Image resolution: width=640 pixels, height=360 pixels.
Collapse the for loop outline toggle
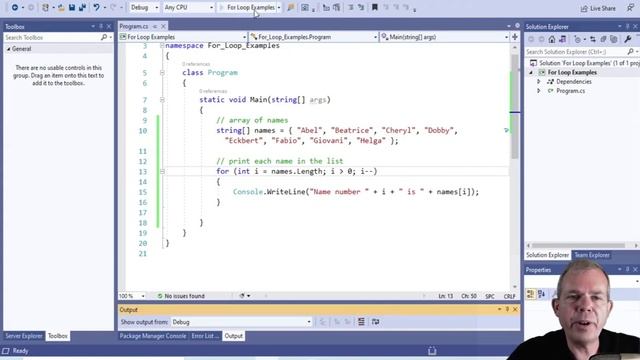162,172
